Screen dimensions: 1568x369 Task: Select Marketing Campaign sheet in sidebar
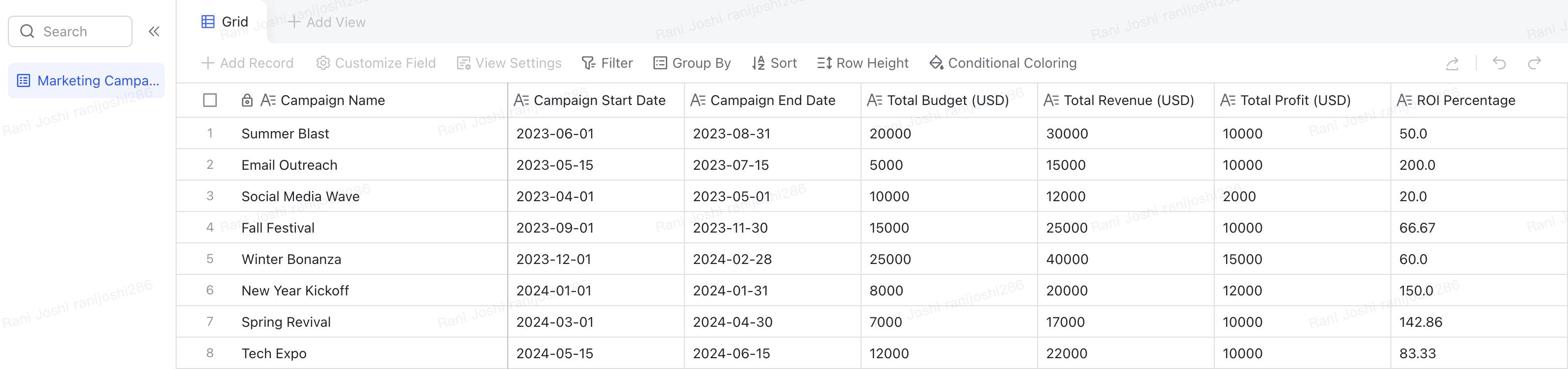click(x=86, y=80)
